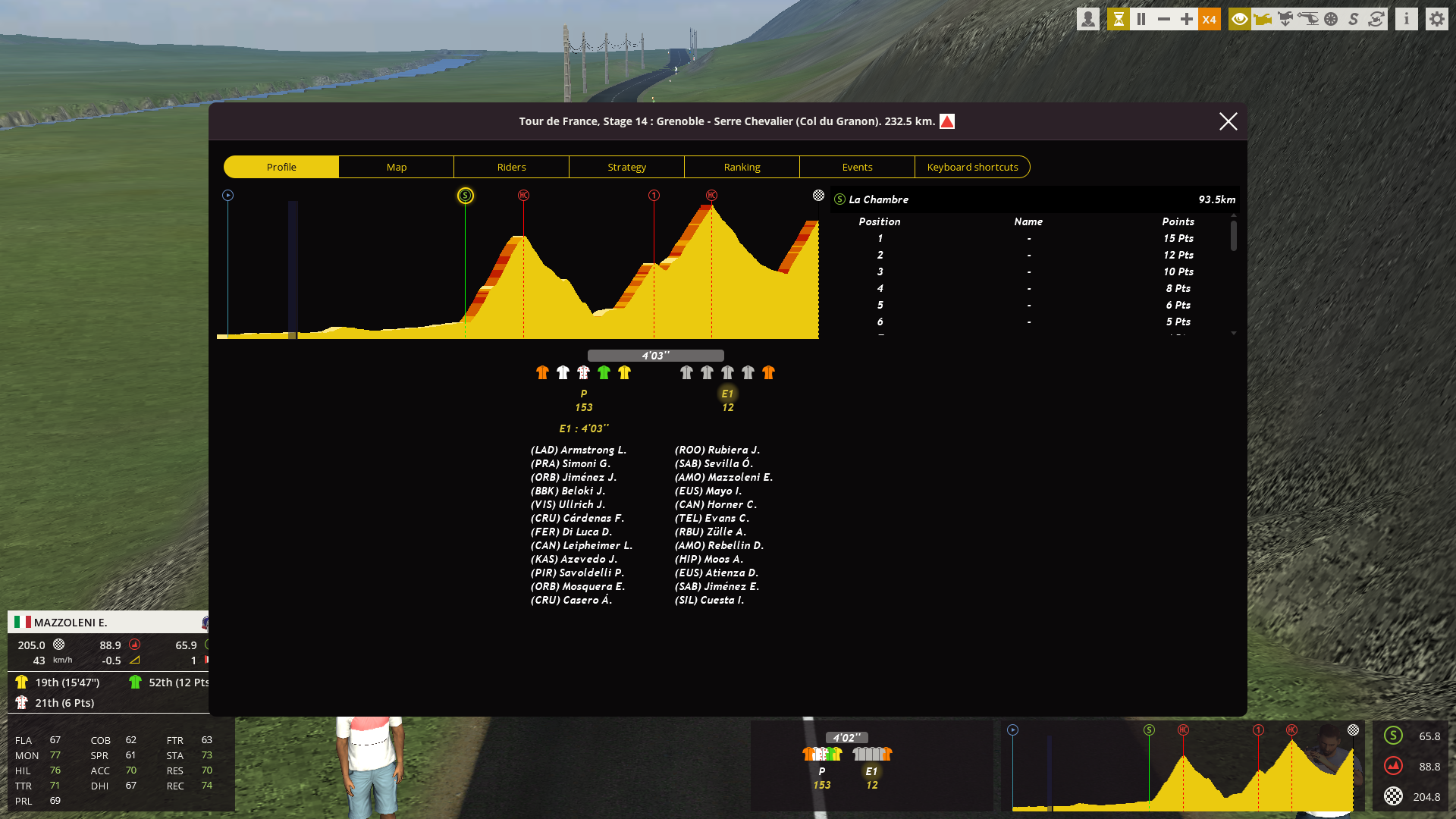
Task: Select rider Zülle A. in breakaway list
Action: point(711,532)
